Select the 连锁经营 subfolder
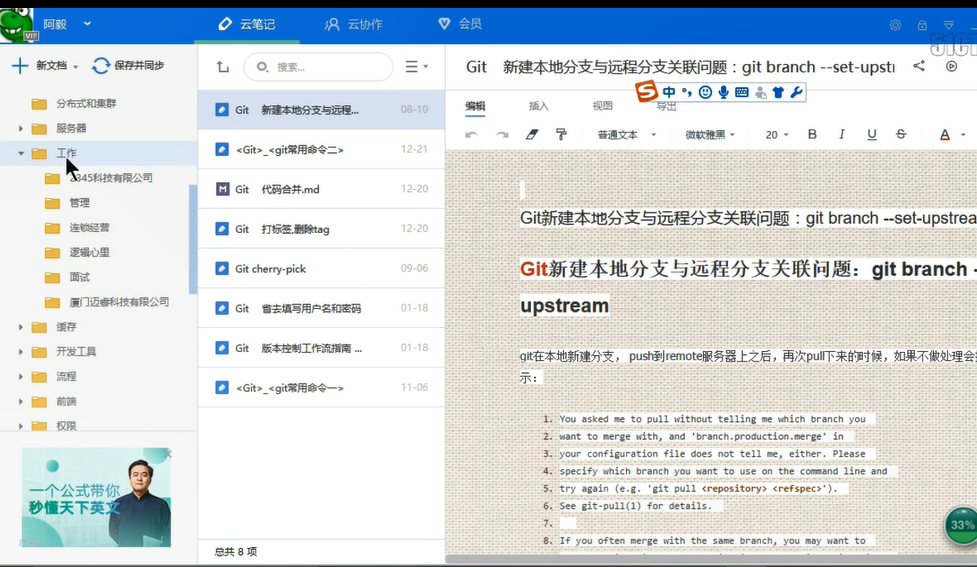The image size is (977, 567). point(89,227)
